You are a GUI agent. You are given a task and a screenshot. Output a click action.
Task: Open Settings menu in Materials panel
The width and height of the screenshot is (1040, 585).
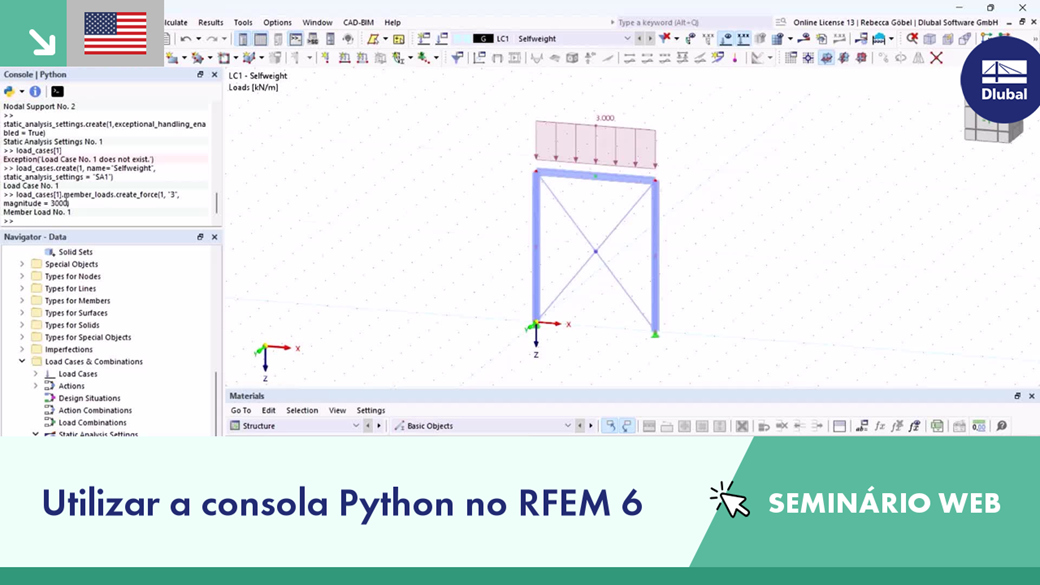370,411
